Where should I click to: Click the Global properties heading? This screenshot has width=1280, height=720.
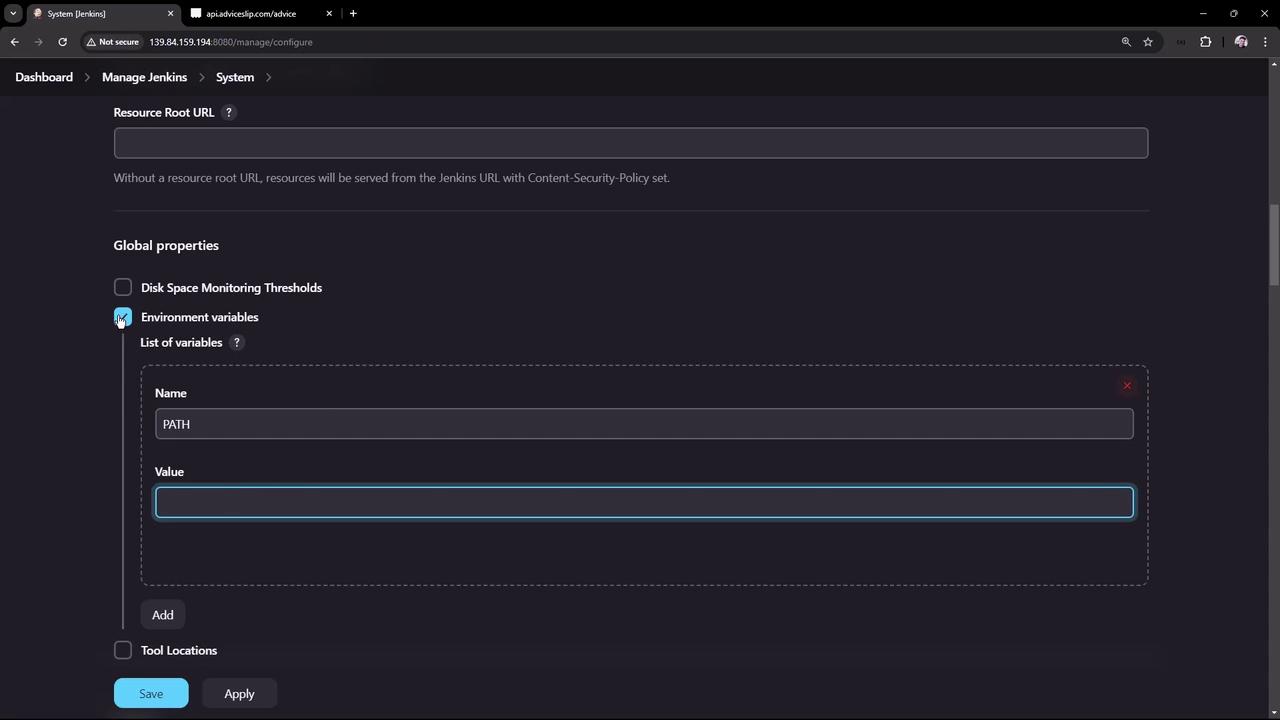[166, 245]
